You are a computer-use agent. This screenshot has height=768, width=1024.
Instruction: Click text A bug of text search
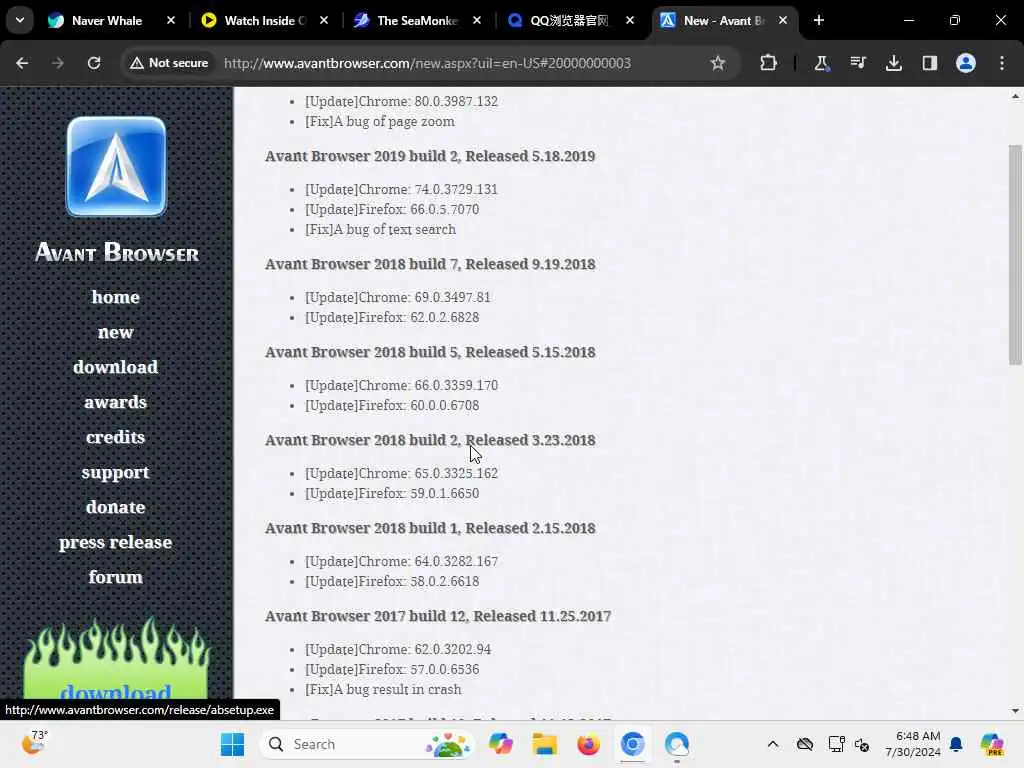pyautogui.click(x=395, y=229)
